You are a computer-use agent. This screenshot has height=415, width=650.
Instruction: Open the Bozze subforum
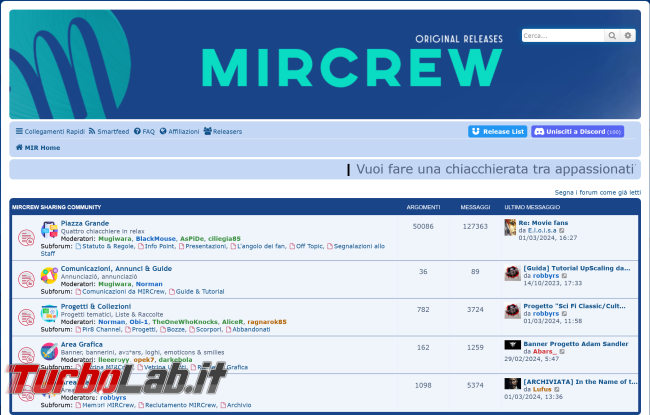click(175, 329)
